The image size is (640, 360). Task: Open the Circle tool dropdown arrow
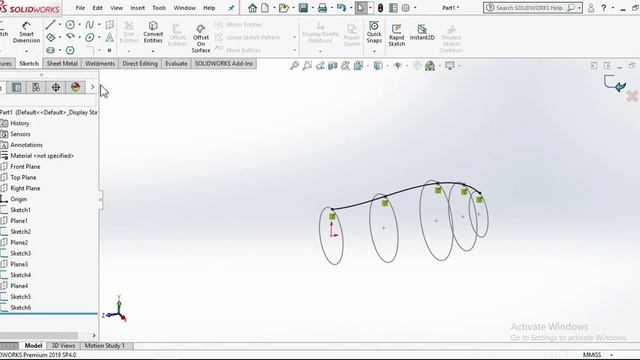(79, 24)
